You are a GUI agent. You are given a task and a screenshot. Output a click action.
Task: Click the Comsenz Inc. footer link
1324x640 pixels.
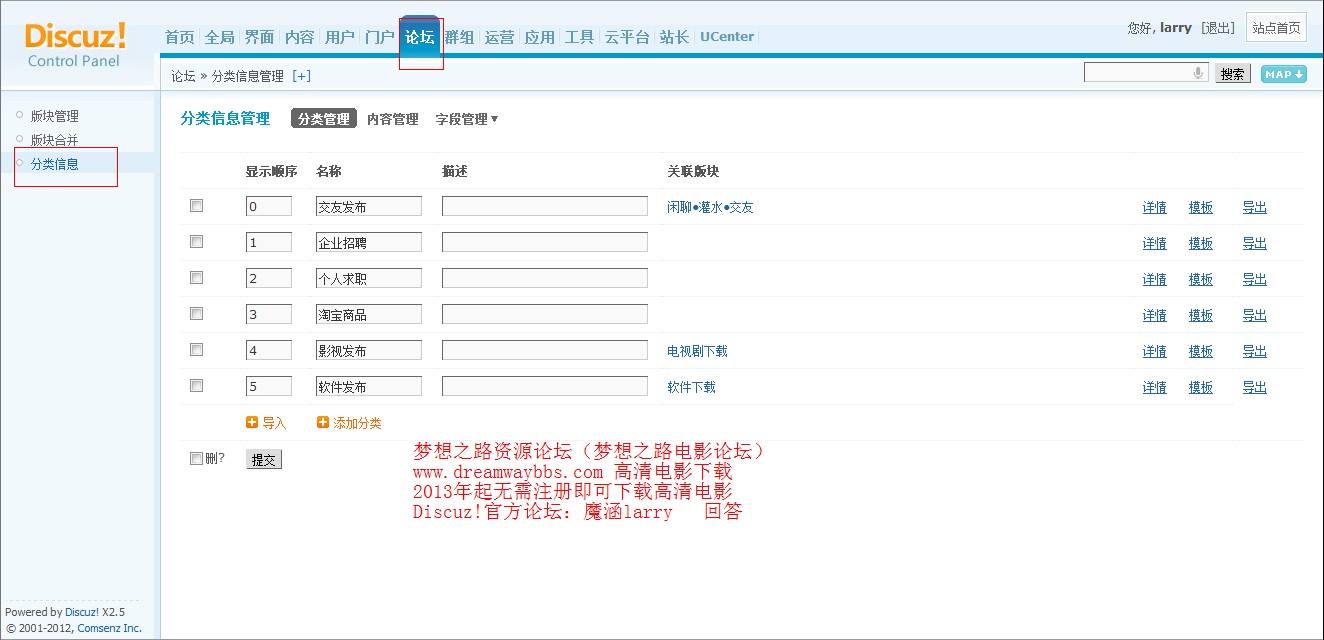coord(109,628)
